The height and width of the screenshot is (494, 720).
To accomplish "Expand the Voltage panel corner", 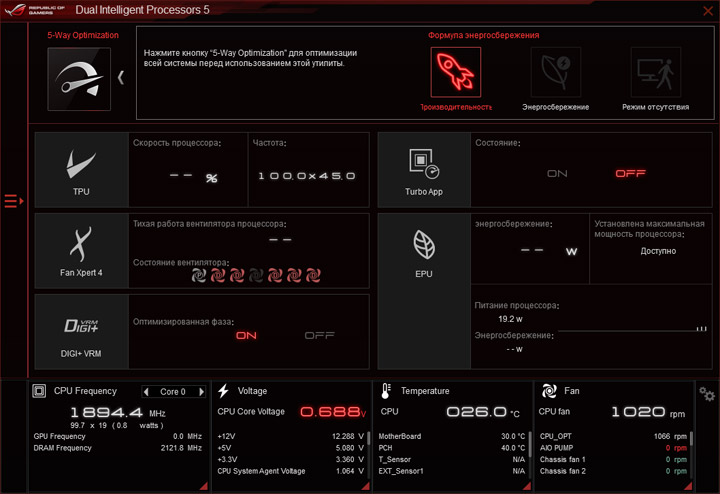I will [x=366, y=486].
